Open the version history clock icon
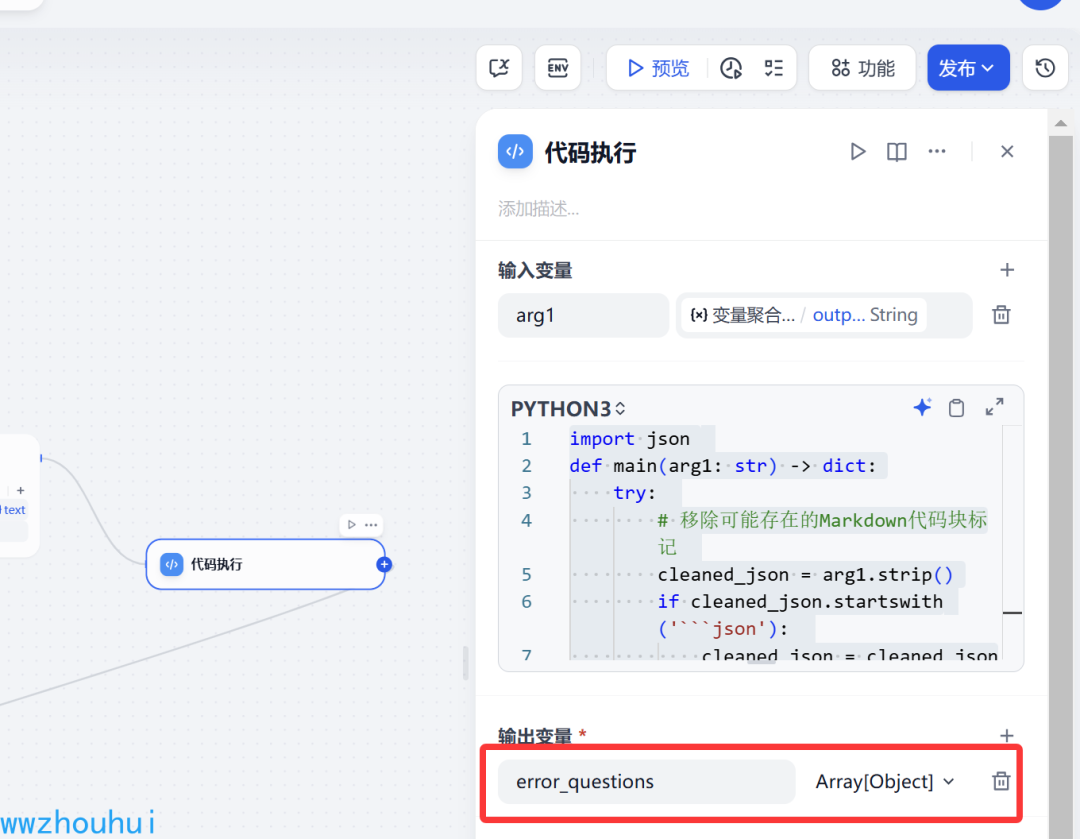This screenshot has width=1080, height=839. [x=1045, y=68]
